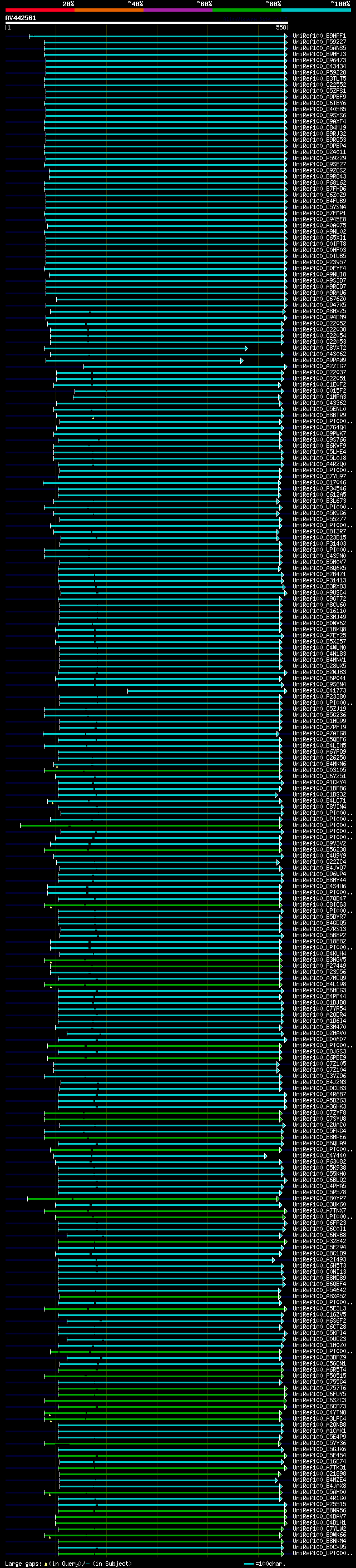356x1568 pixels.
Task: Select the UniRef100_O24011 label
Action: (319, 152)
